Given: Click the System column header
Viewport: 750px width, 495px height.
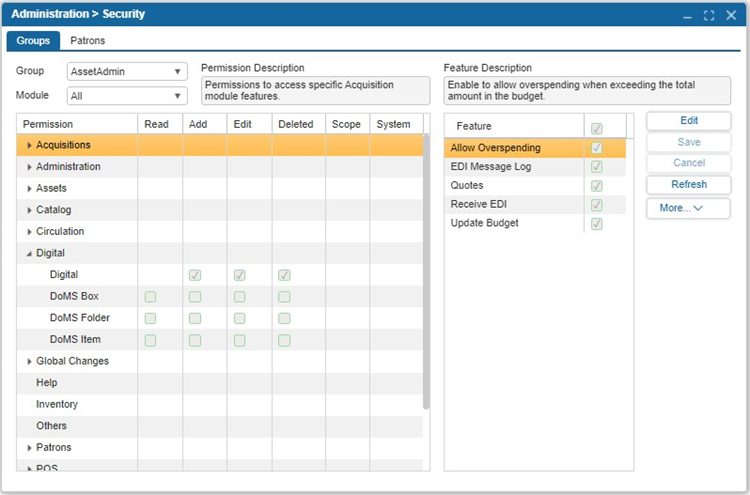Looking at the screenshot, I should pos(397,124).
